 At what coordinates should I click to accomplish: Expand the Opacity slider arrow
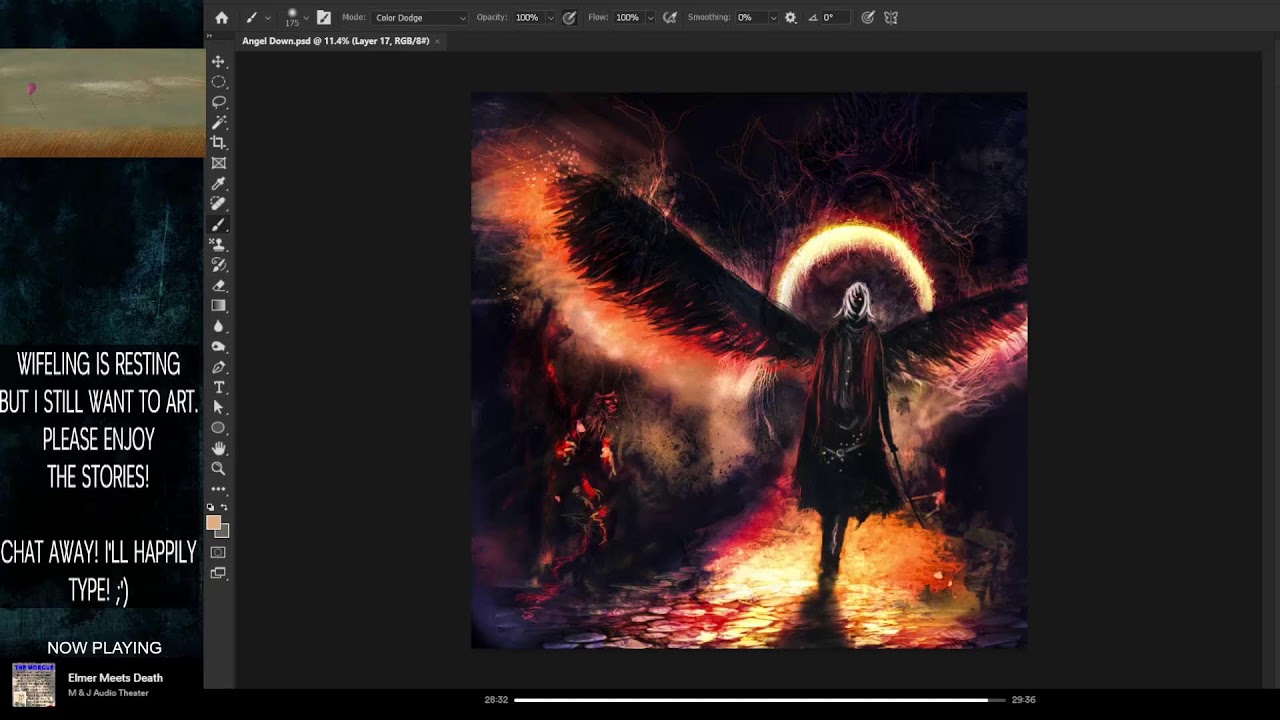pyautogui.click(x=550, y=18)
